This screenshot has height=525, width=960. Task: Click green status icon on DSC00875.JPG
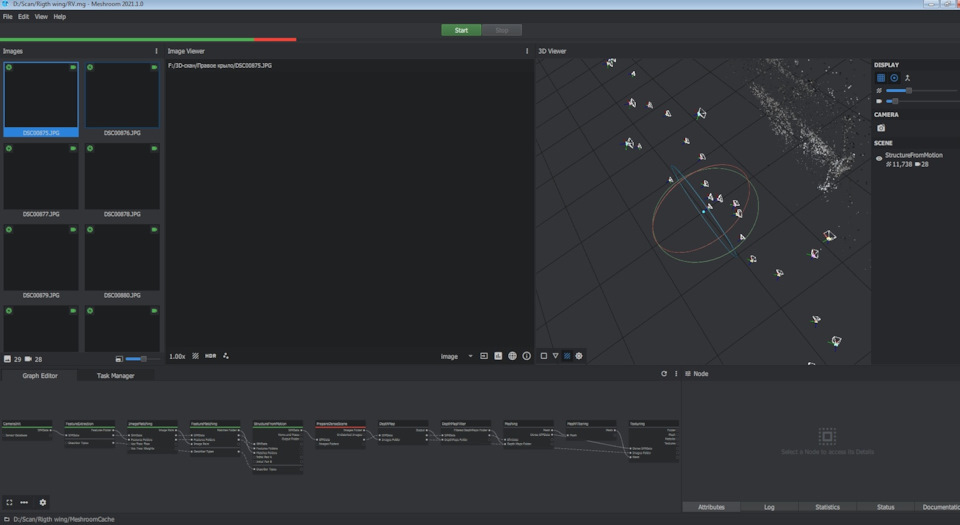[x=9, y=67]
